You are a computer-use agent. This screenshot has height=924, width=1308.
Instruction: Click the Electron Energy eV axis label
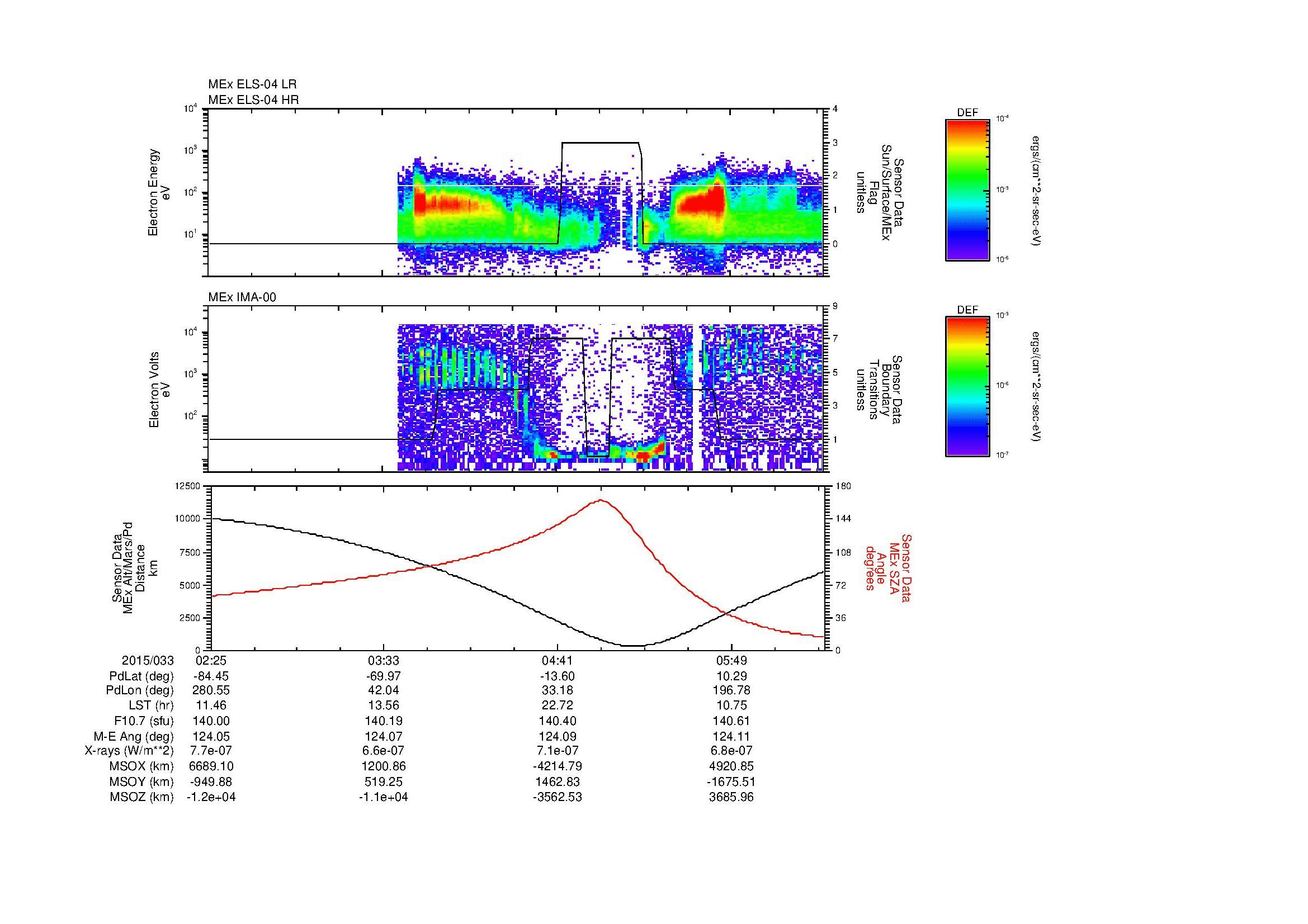tap(159, 192)
